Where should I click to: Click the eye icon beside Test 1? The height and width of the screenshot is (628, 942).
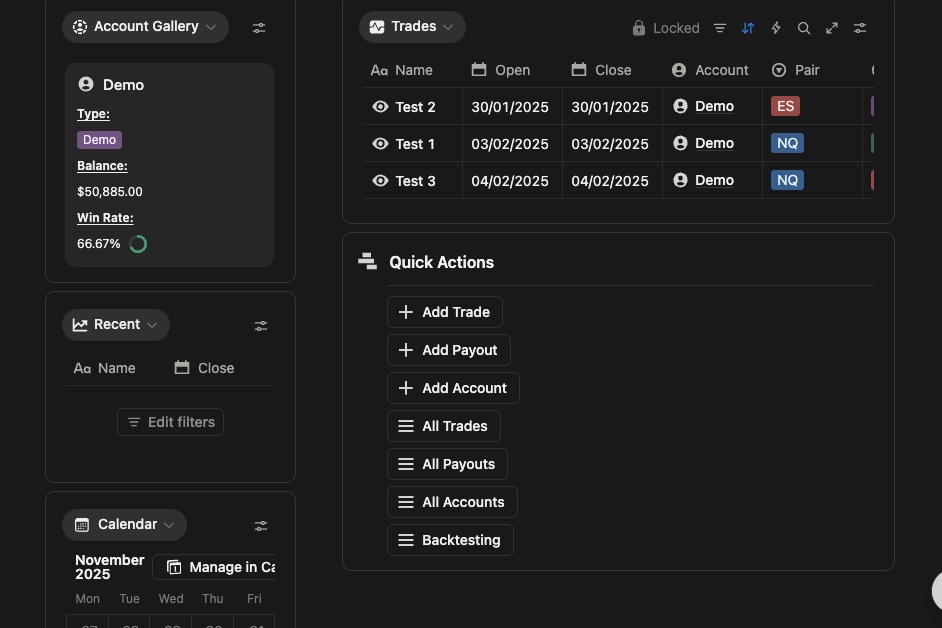point(380,144)
